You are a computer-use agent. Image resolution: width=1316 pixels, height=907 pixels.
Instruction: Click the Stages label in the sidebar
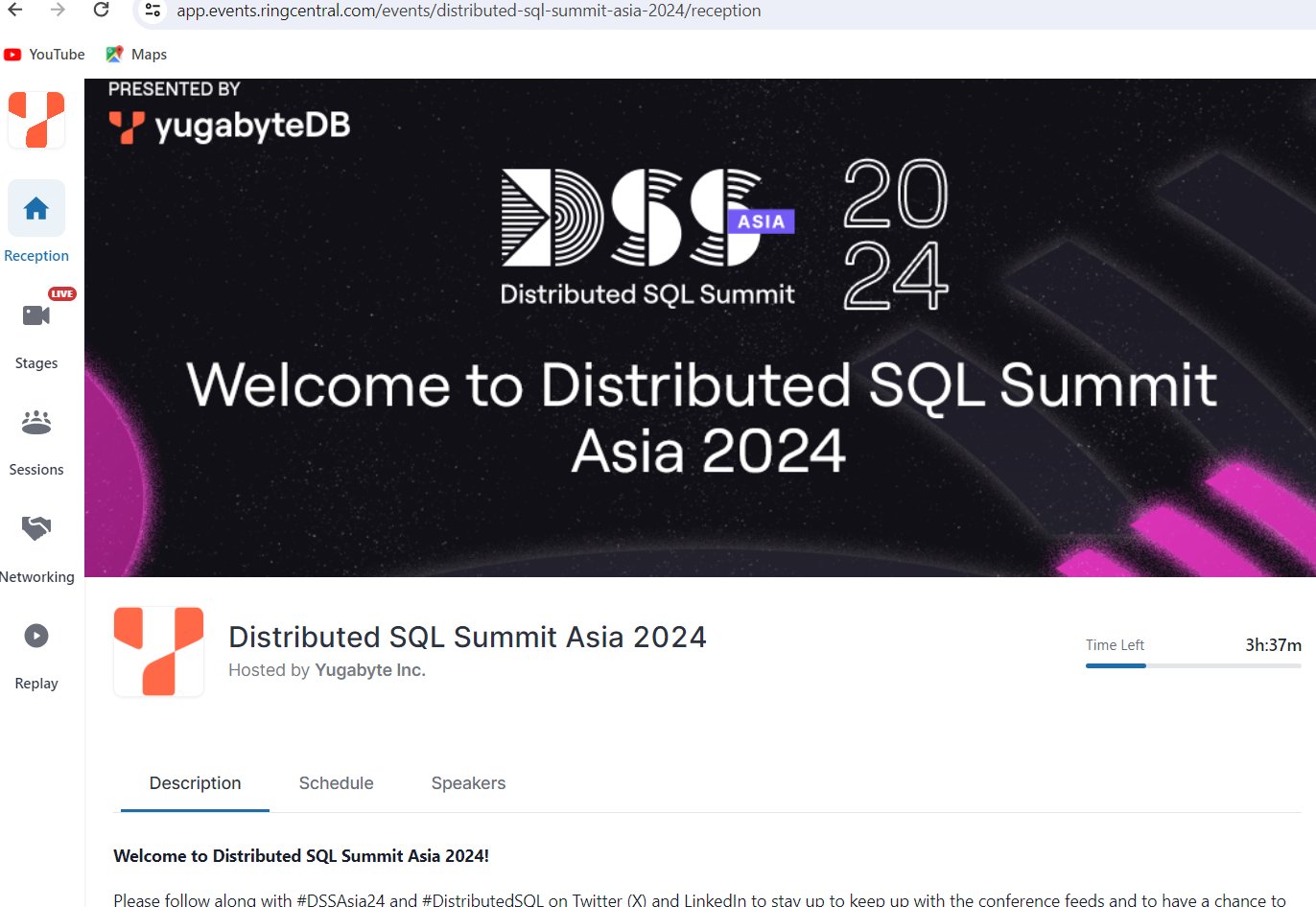point(36,363)
